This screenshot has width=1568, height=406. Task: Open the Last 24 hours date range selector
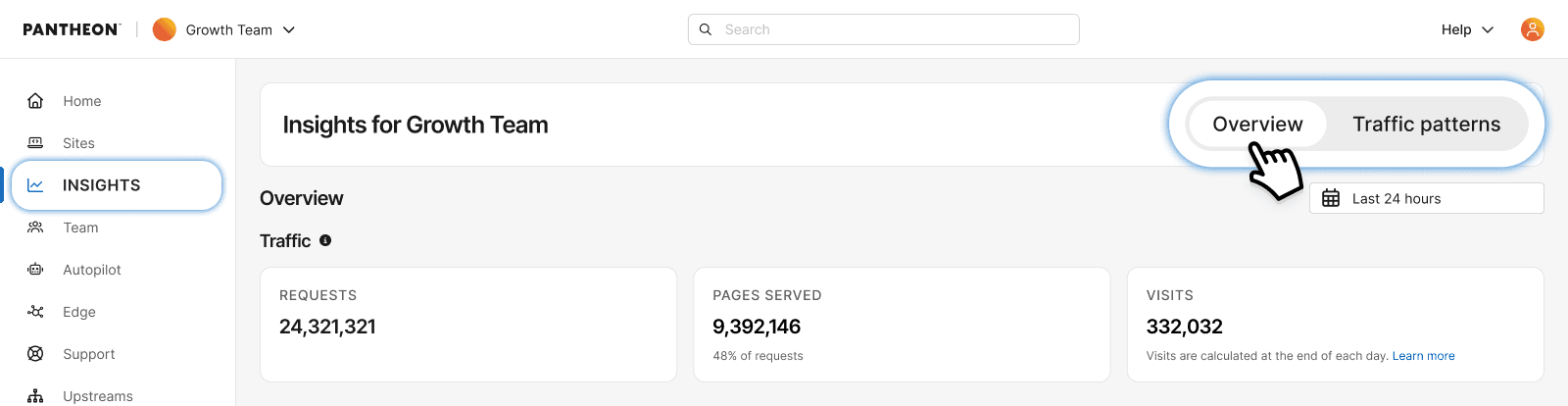point(1427,198)
